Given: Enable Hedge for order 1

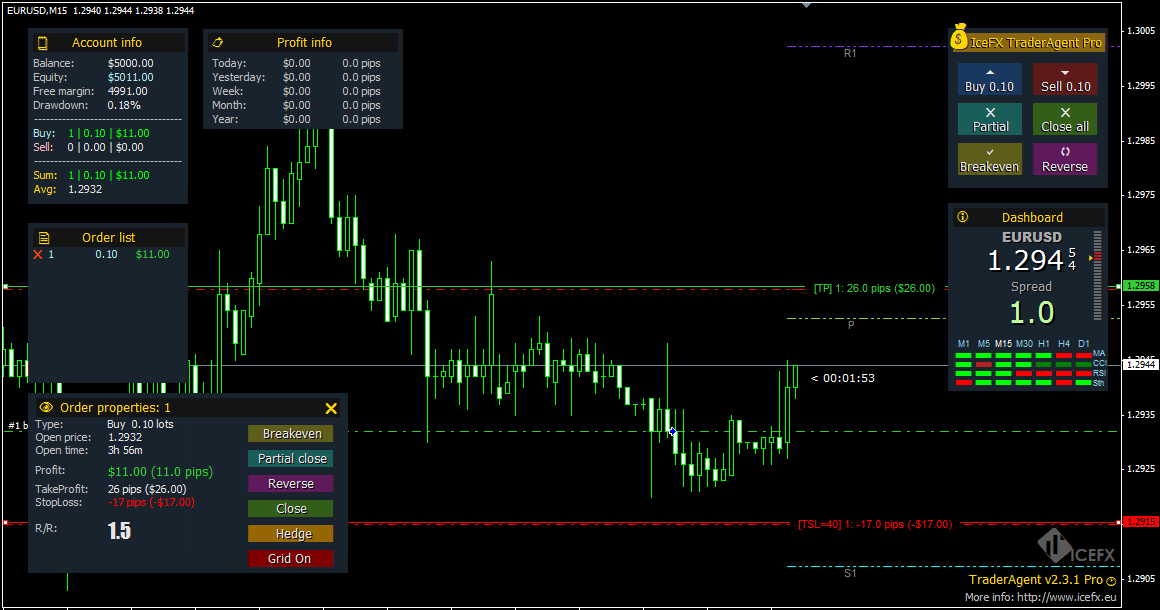Looking at the screenshot, I should point(290,533).
